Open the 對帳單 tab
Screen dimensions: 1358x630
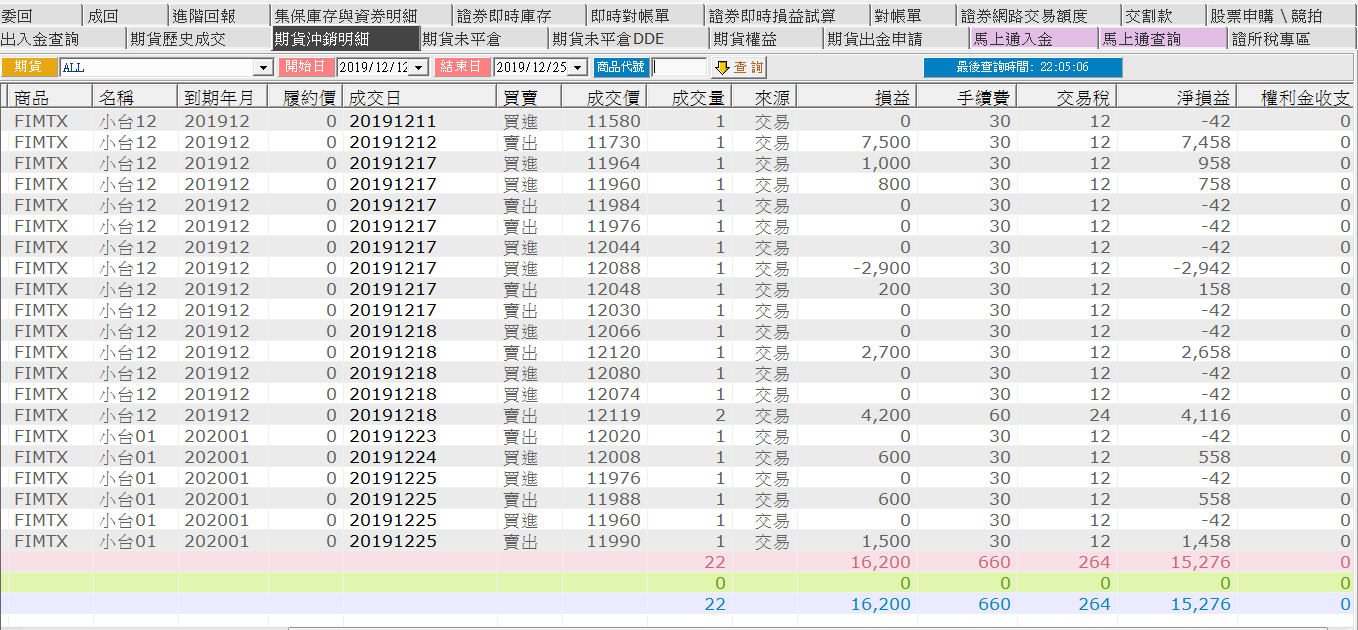point(912,16)
